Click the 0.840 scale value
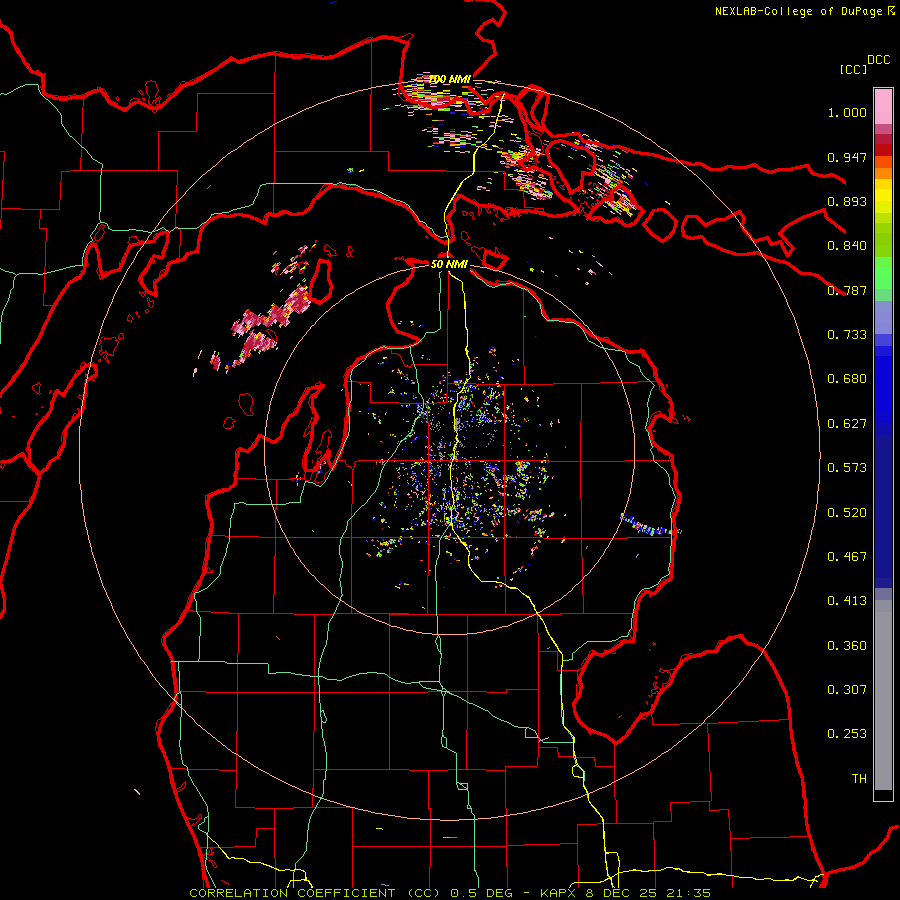Viewport: 900px width, 900px height. pyautogui.click(x=847, y=246)
